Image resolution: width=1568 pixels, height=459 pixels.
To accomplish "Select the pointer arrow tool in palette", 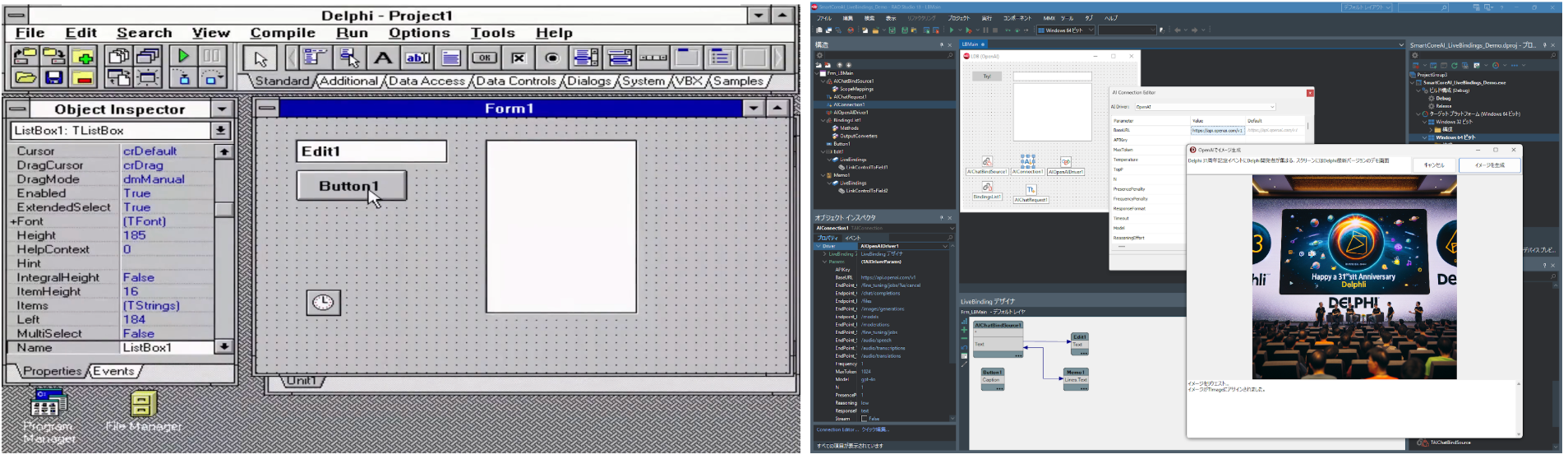I will 261,58.
